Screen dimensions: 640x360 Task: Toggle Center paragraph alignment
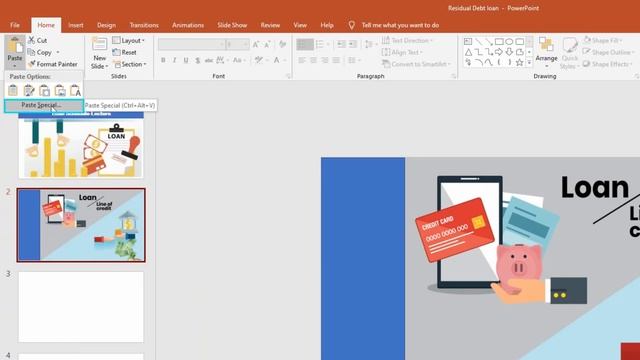313,60
